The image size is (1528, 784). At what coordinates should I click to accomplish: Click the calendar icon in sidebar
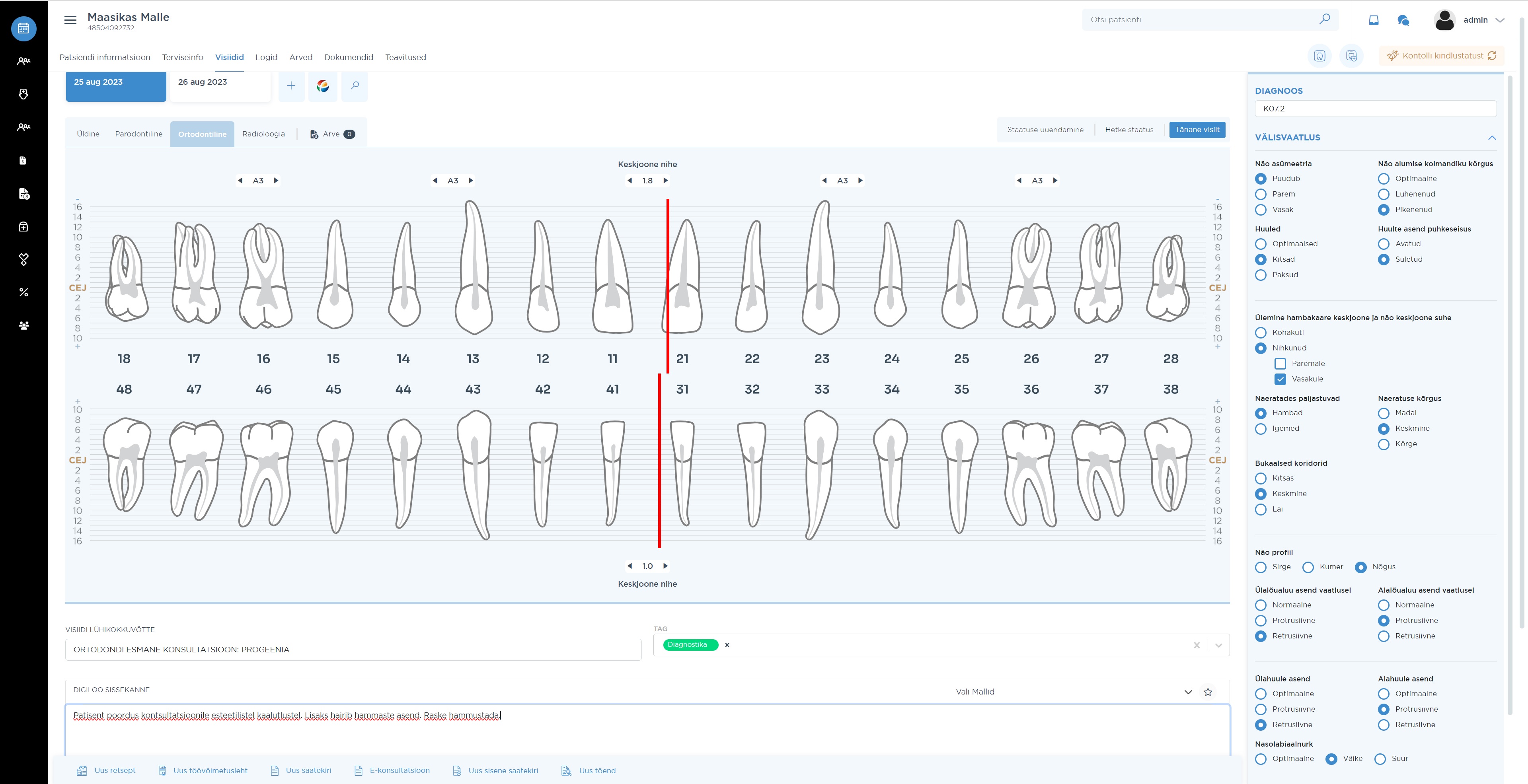tap(24, 29)
